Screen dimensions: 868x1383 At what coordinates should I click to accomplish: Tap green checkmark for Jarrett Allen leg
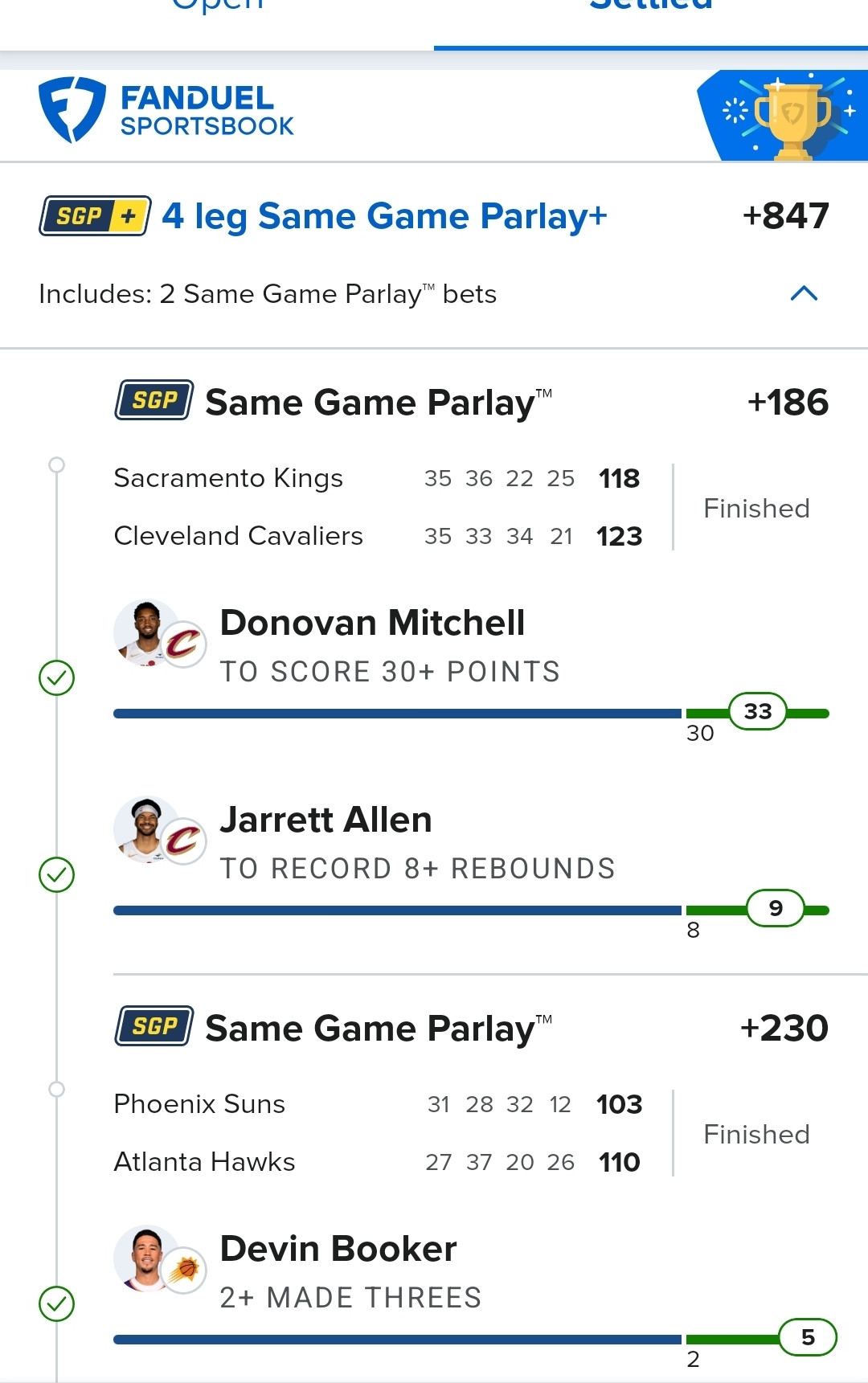57,874
